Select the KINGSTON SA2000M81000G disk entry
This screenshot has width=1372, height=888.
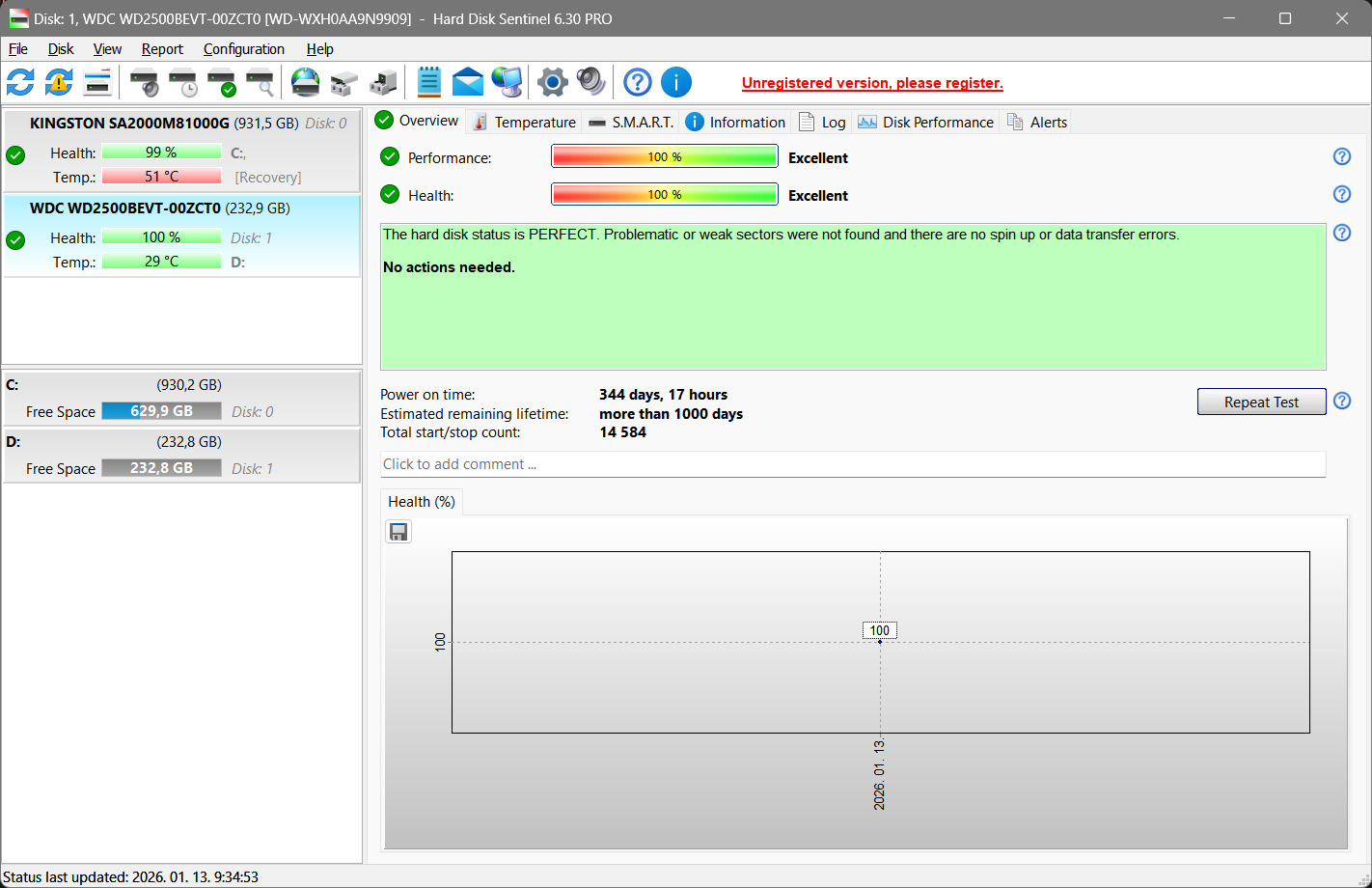pos(181,151)
